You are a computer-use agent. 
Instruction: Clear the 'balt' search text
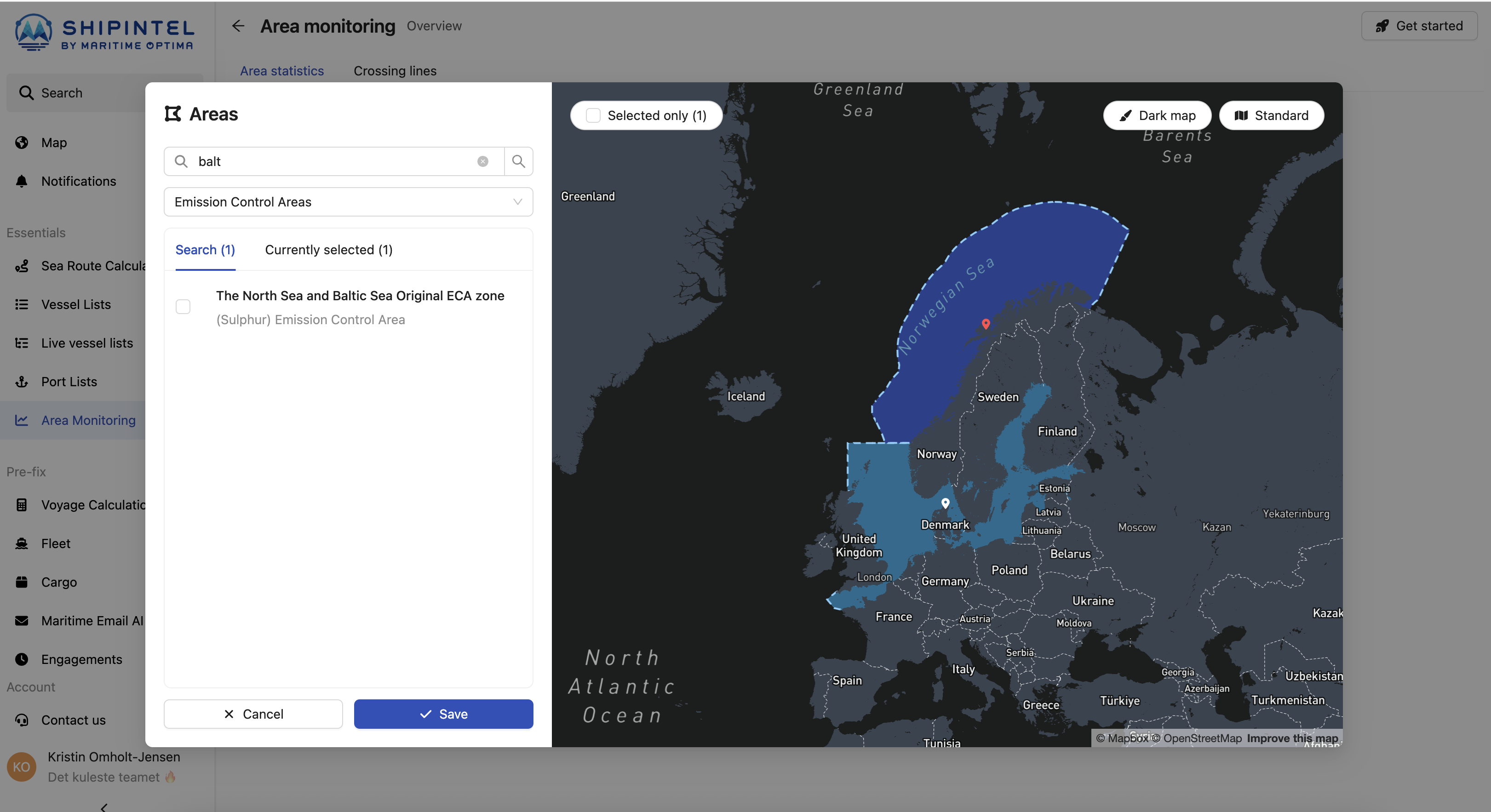point(482,161)
